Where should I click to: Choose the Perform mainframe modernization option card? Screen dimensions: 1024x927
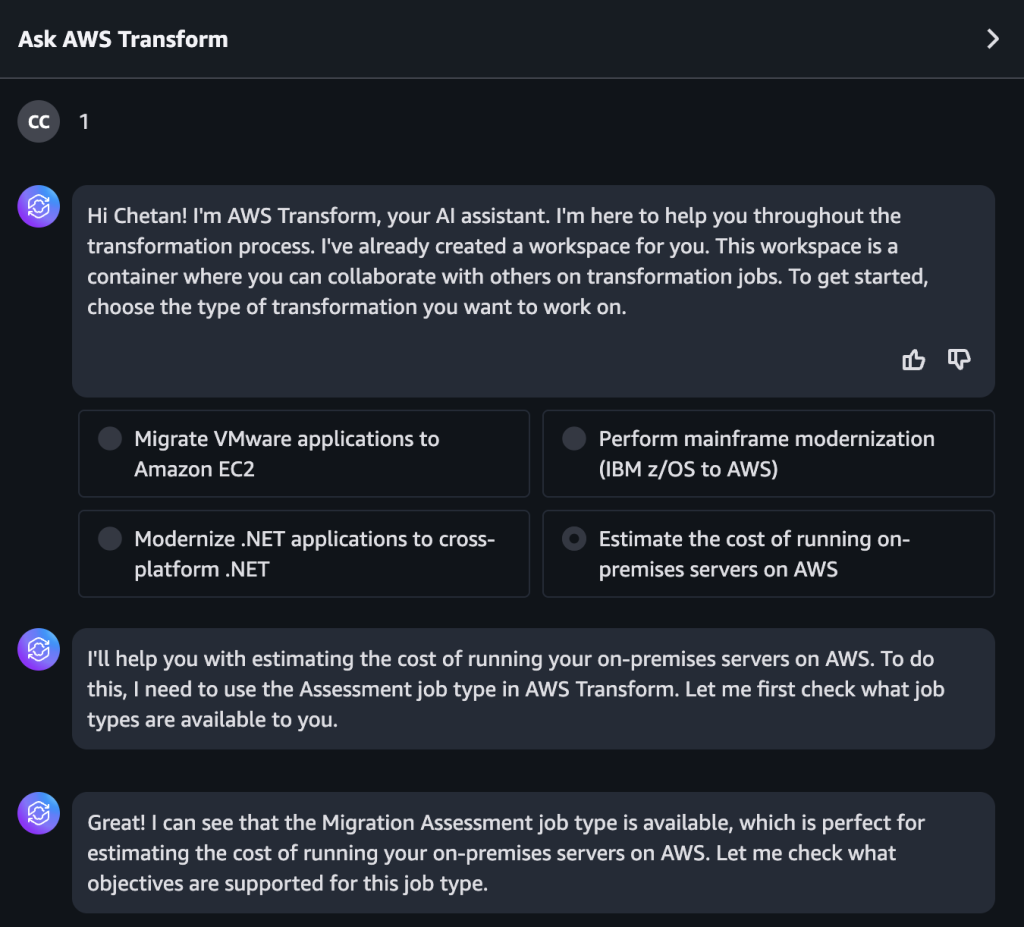[x=768, y=453]
